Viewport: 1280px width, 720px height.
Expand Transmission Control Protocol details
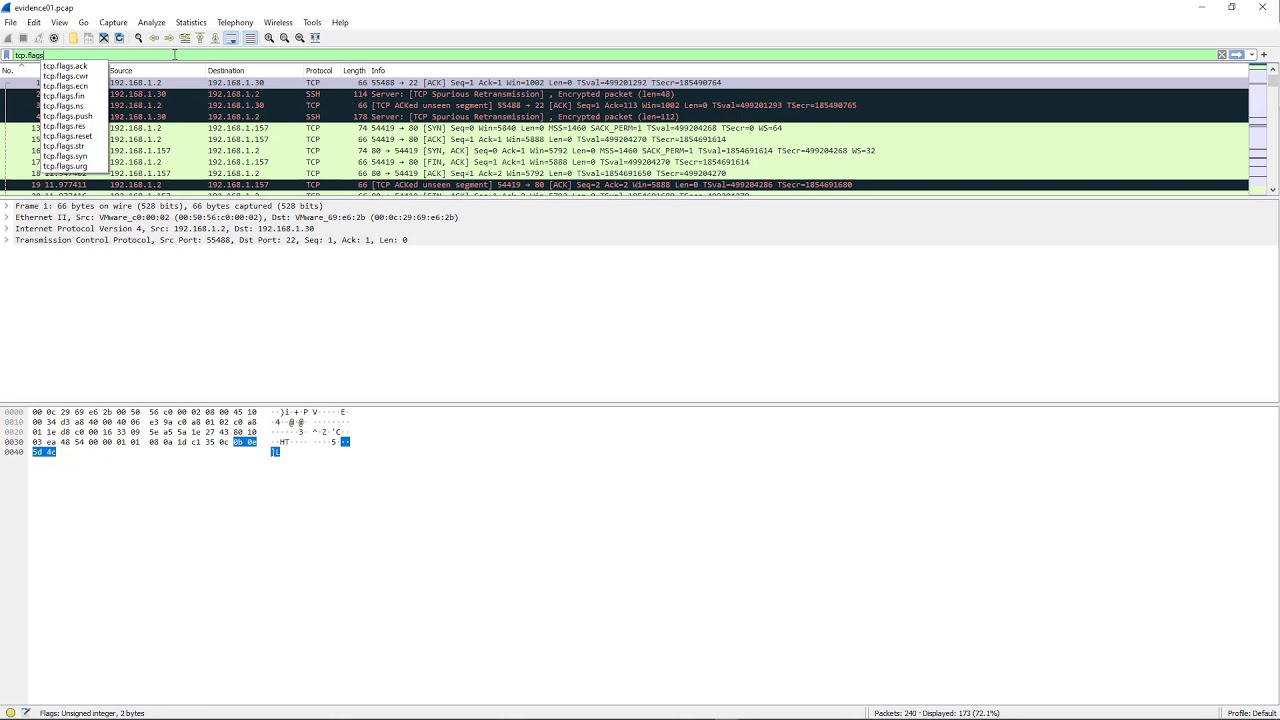pyautogui.click(x=7, y=240)
